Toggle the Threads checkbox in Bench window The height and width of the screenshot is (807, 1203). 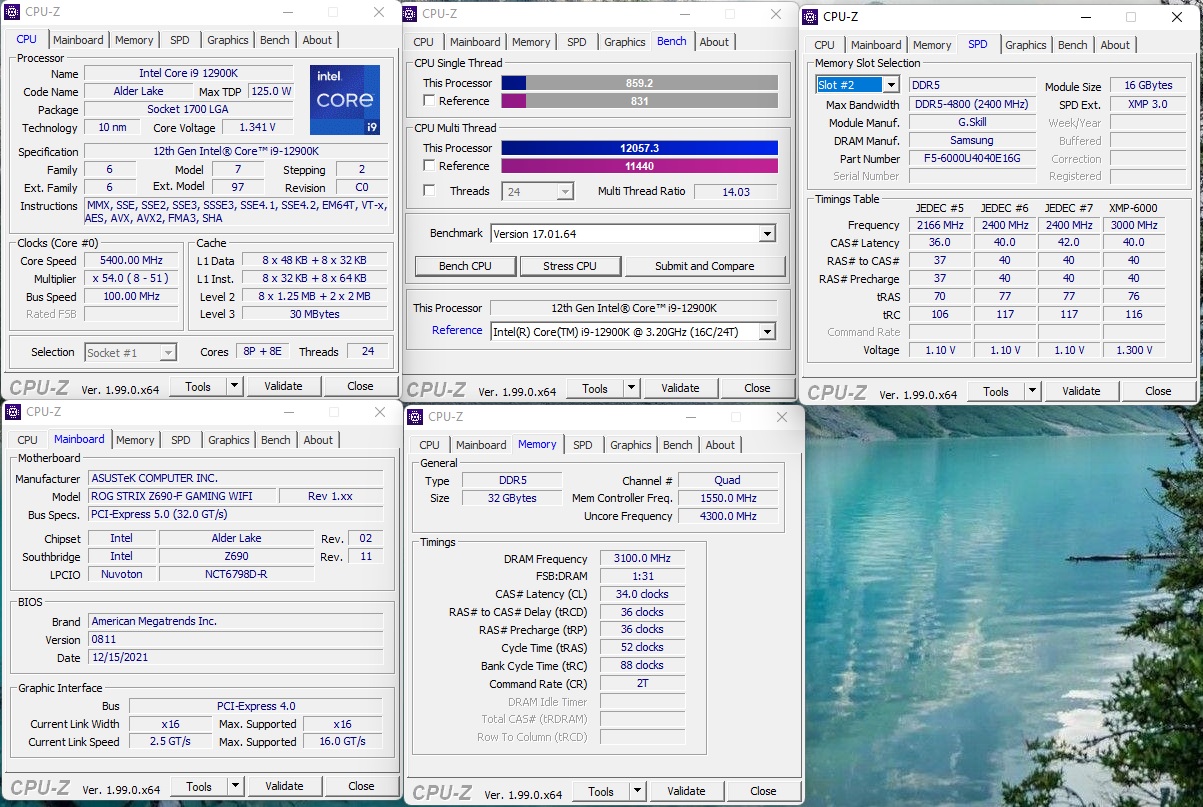(x=429, y=191)
